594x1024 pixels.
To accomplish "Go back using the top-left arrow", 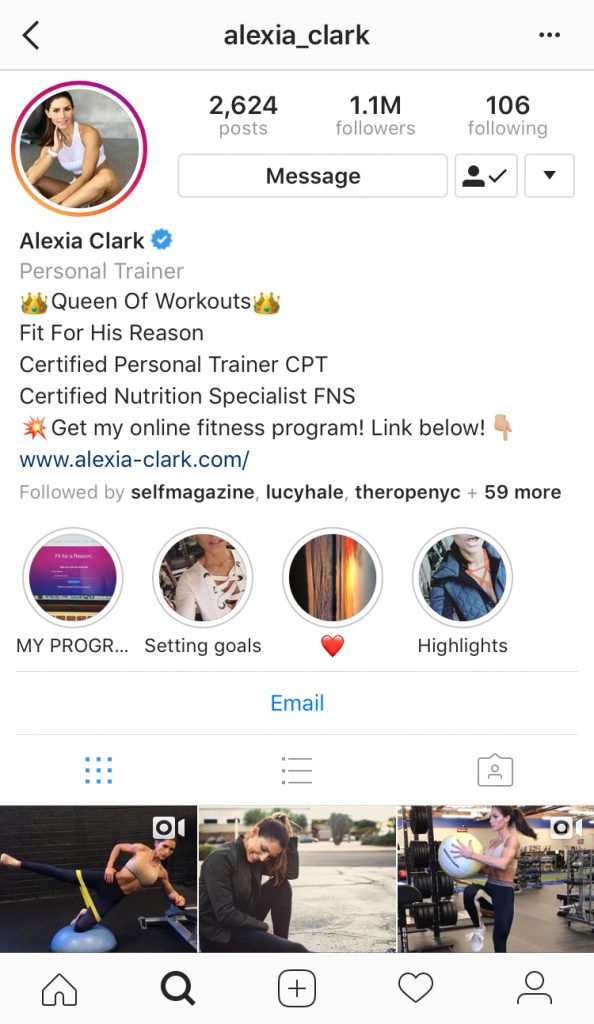I will [31, 35].
